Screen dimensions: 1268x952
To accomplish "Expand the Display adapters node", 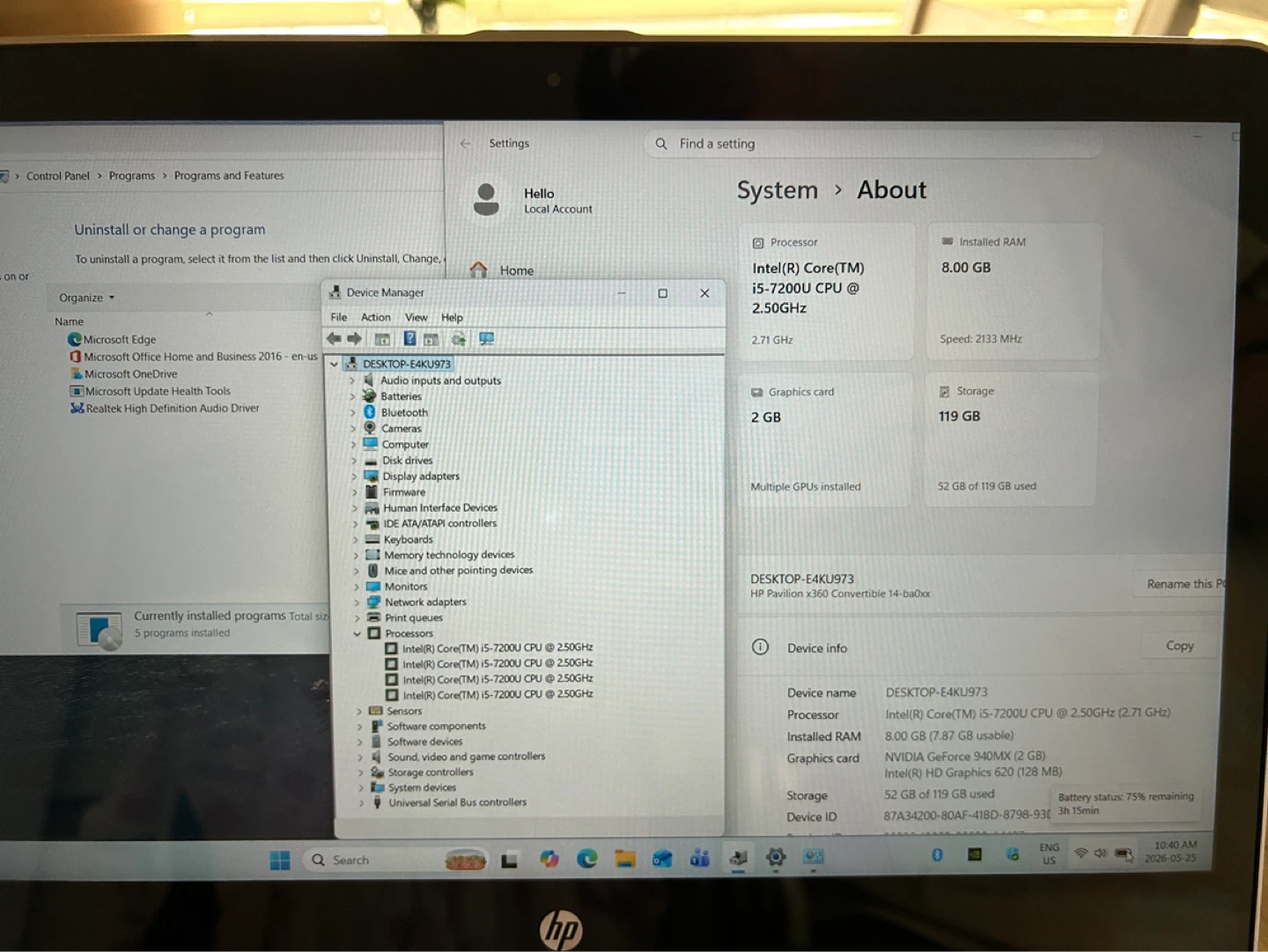I will tap(354, 476).
